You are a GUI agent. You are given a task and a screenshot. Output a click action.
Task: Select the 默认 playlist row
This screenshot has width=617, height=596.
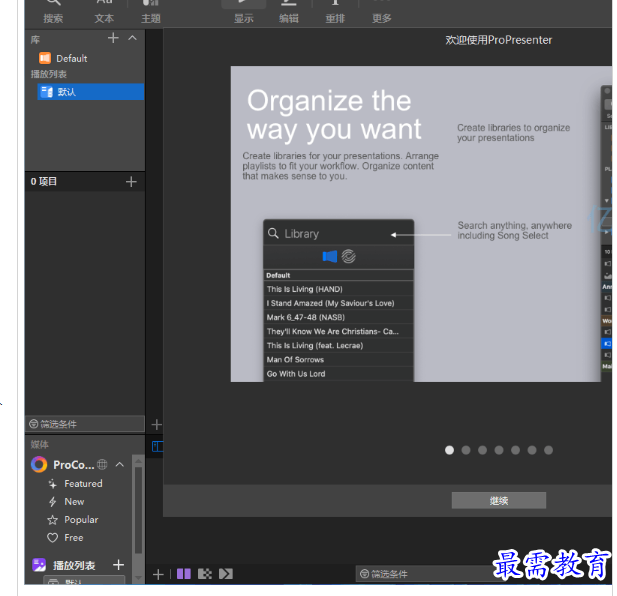pyautogui.click(x=91, y=92)
